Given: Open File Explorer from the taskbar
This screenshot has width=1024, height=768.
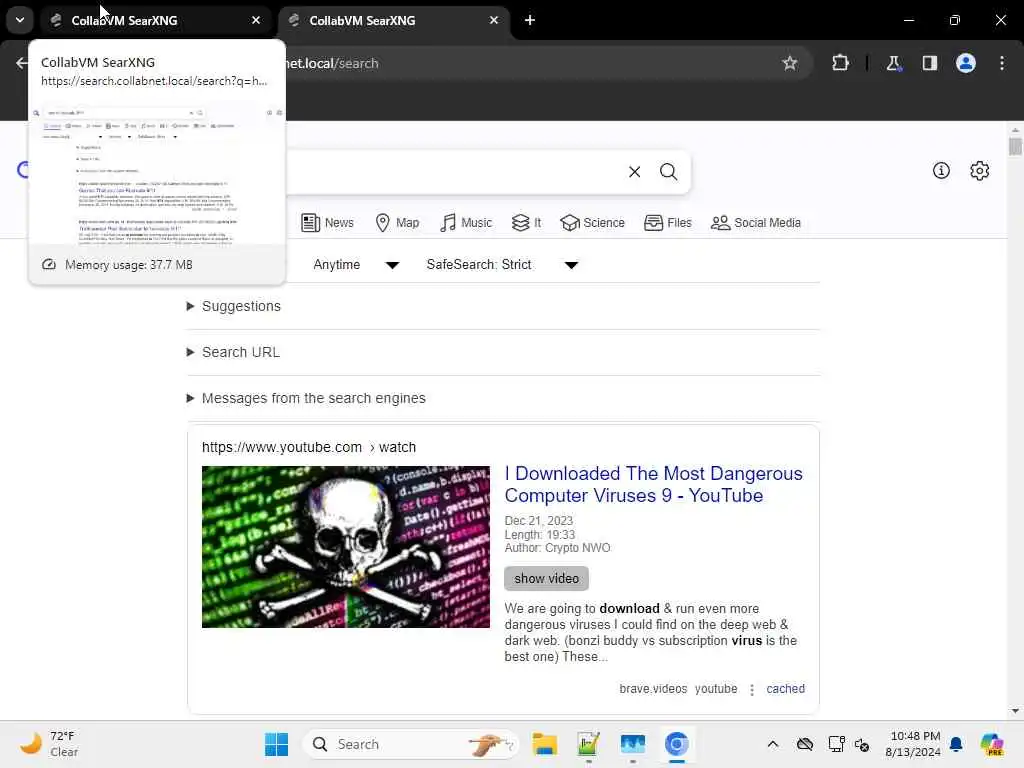Looking at the screenshot, I should [545, 744].
